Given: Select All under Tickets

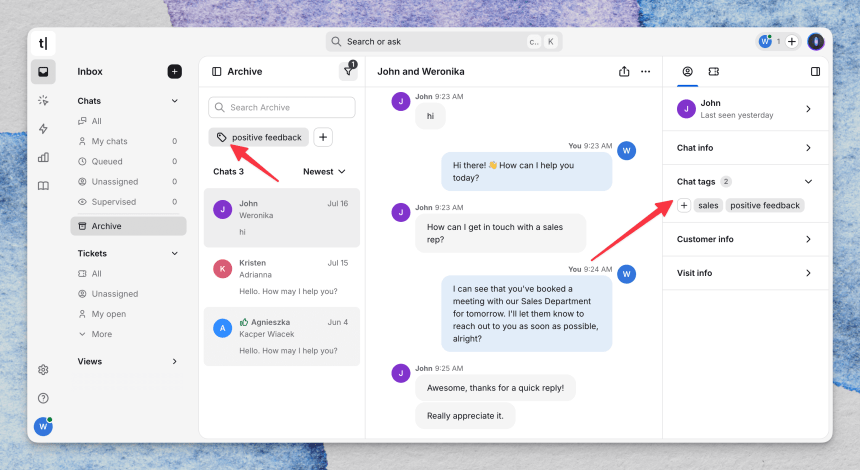Looking at the screenshot, I should tap(128, 274).
